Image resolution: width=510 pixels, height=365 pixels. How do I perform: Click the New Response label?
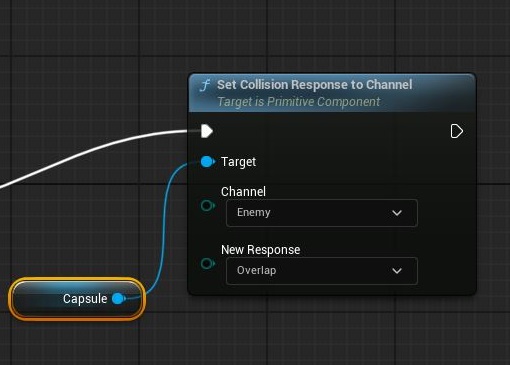point(260,250)
